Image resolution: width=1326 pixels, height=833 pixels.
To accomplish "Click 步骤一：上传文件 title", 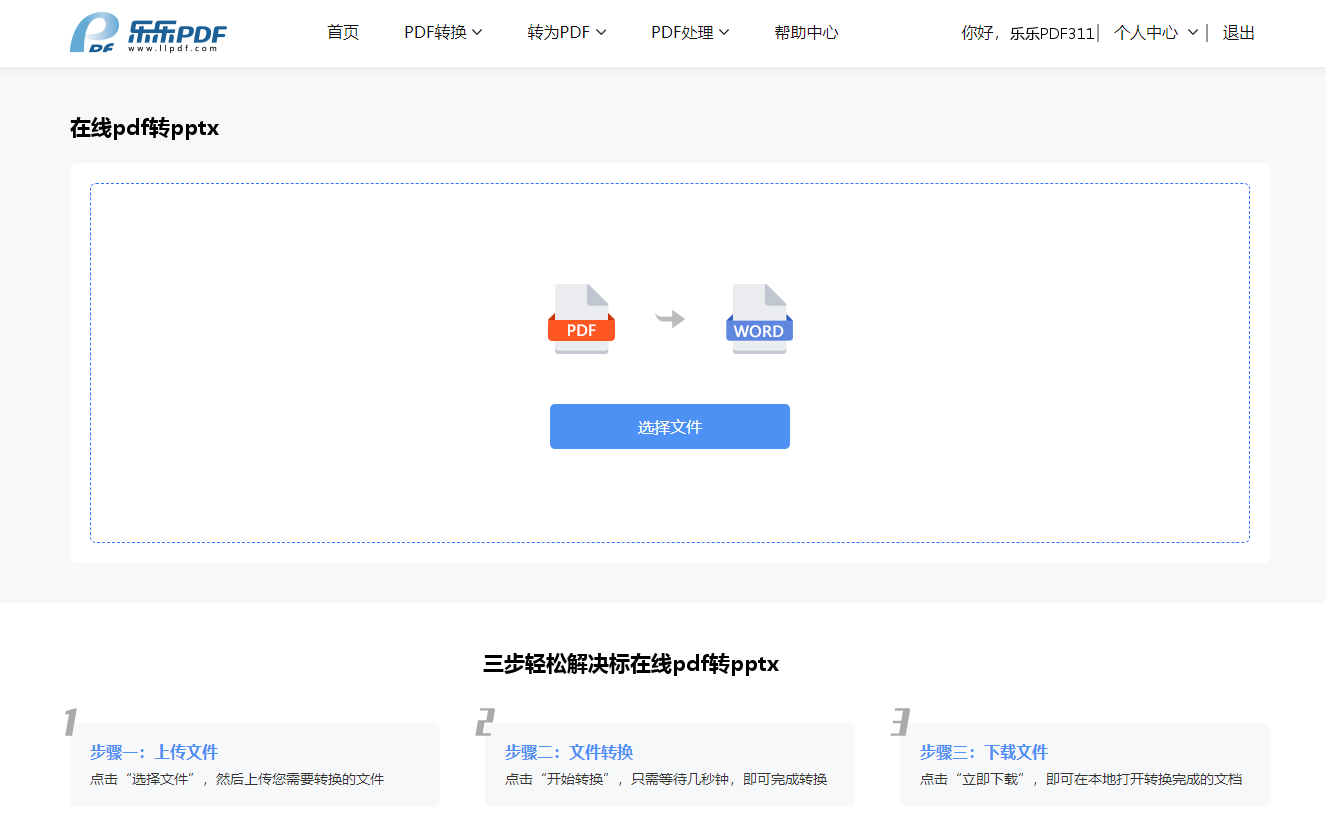I will pos(154,752).
